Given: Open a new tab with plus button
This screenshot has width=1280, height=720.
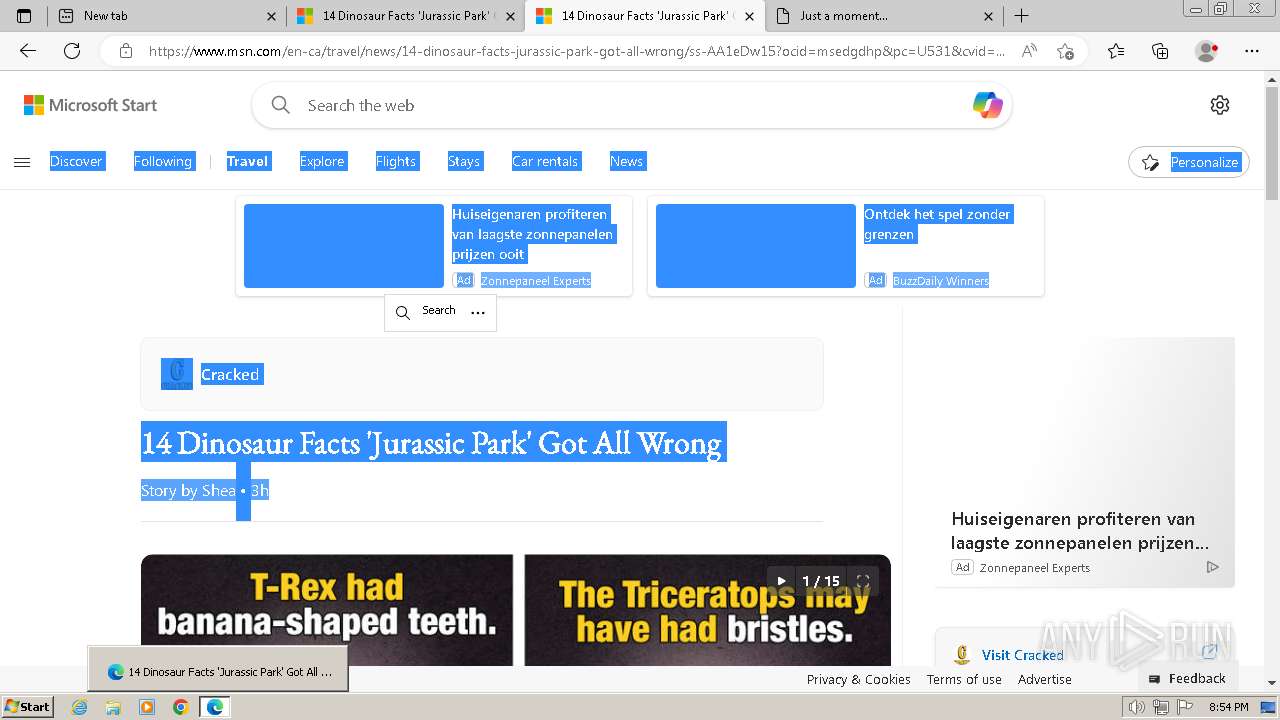Looking at the screenshot, I should point(1021,16).
